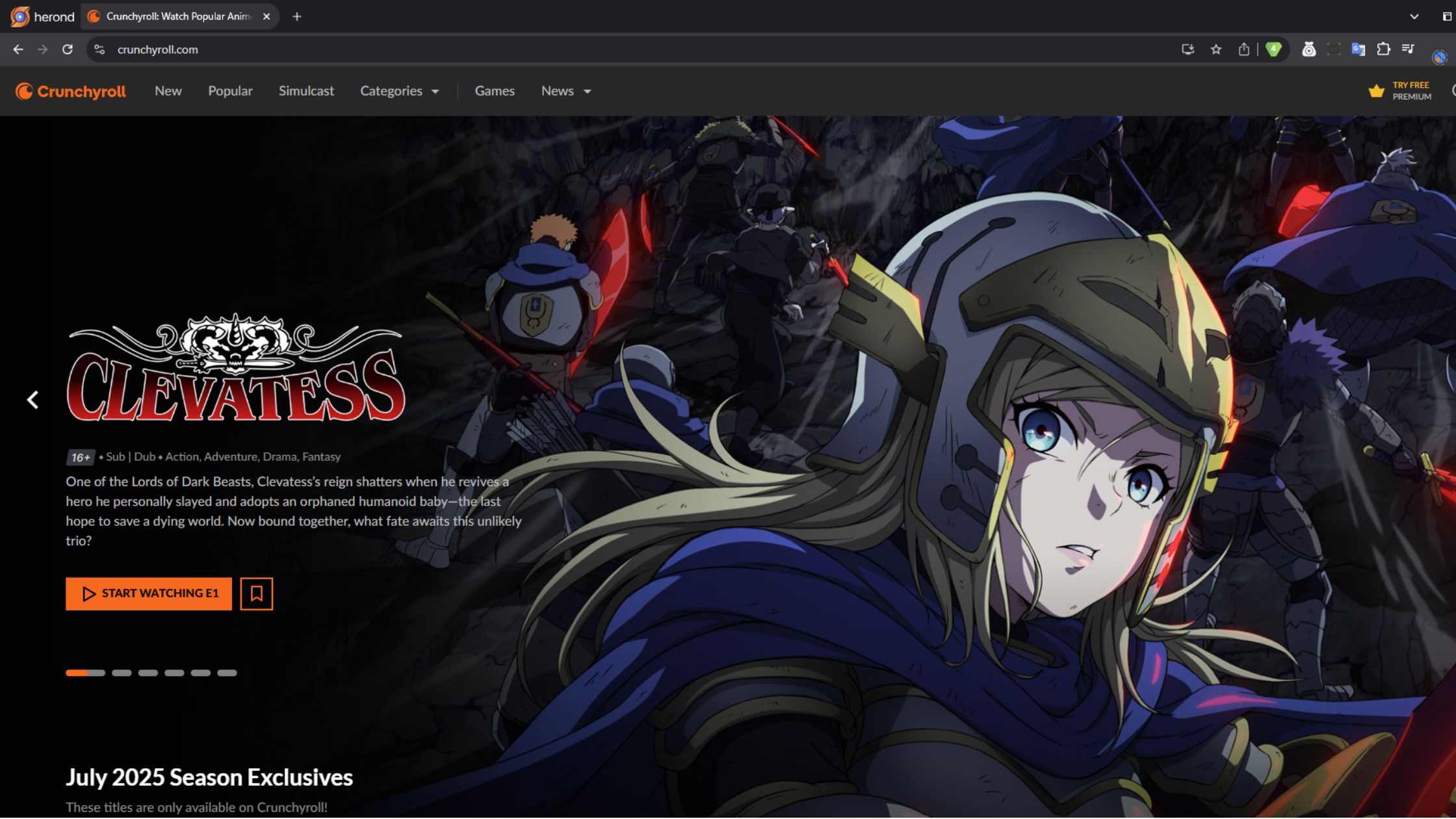The image size is (1456, 819).
Task: Open Google Translate extension
Action: pos(1358,49)
